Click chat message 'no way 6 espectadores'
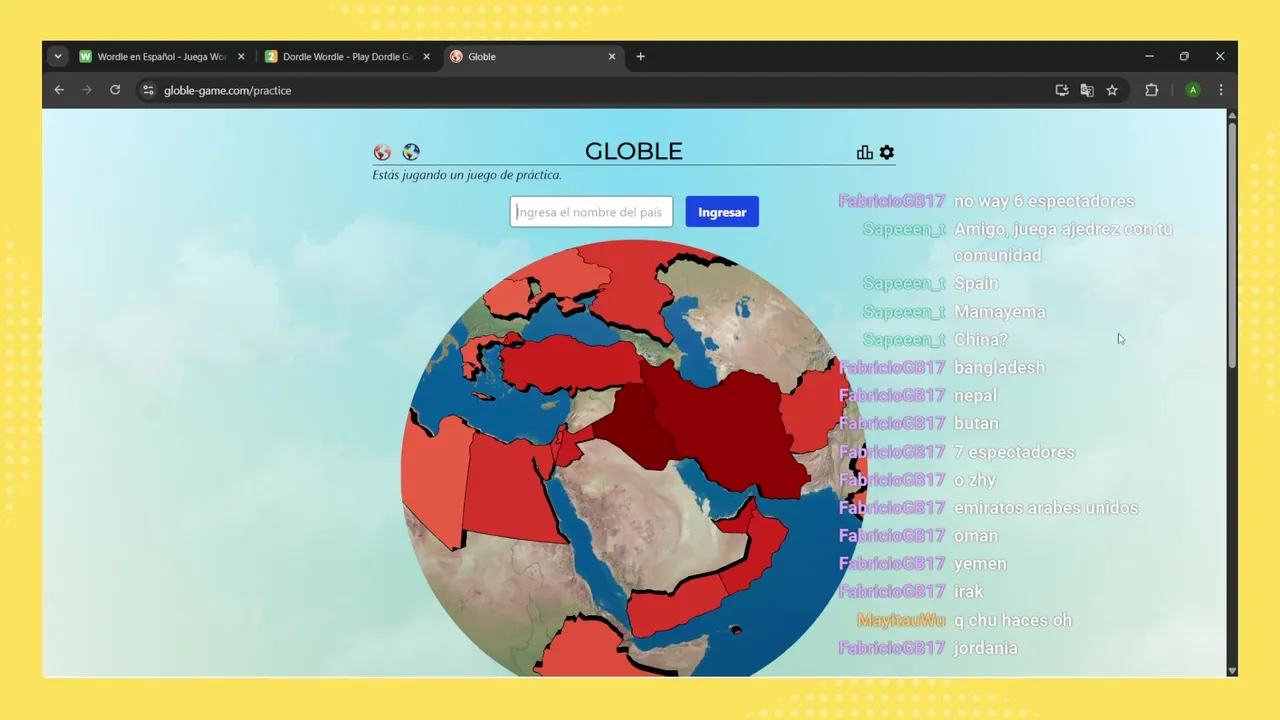1280x720 pixels. 1044,201
